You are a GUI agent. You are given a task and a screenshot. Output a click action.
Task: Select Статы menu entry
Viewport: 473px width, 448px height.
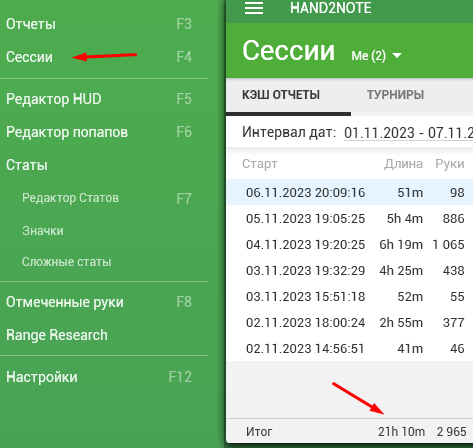pos(27,165)
